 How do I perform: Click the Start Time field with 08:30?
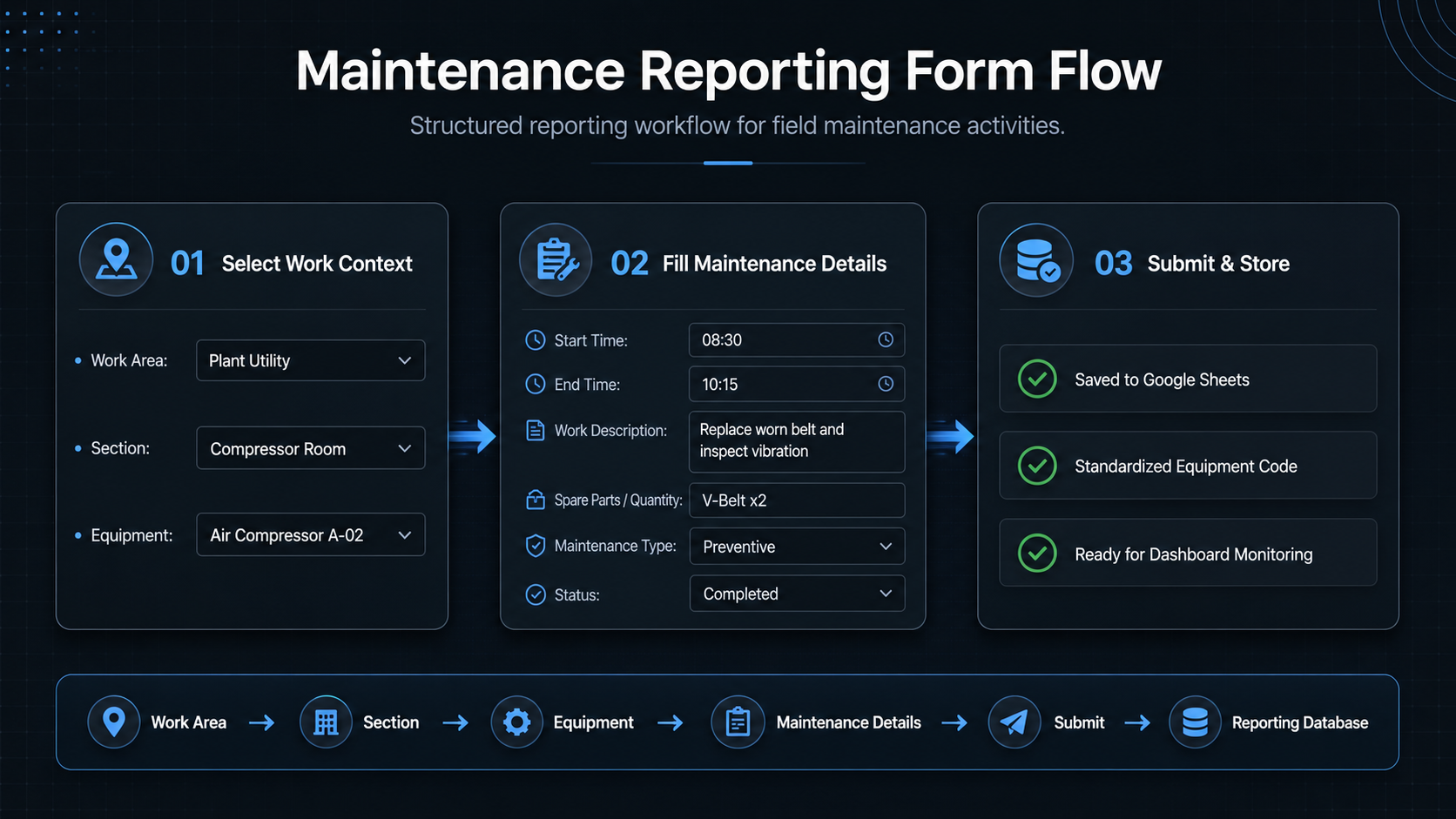pyautogui.click(x=797, y=339)
